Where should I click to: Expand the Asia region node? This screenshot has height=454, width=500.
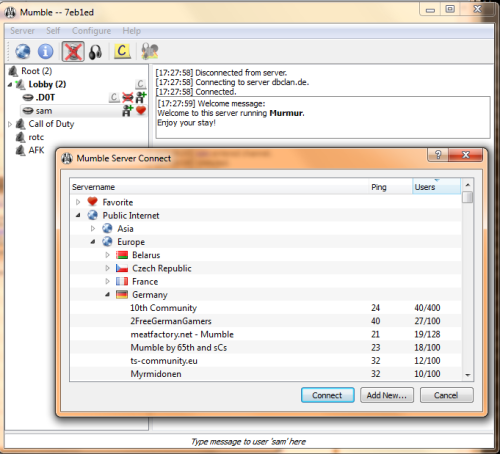point(93,229)
